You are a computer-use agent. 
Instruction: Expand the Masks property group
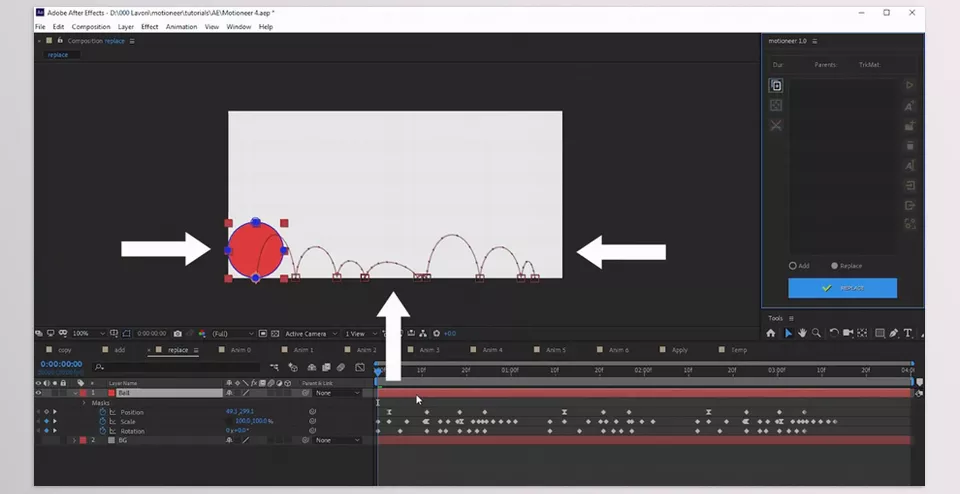pos(84,403)
